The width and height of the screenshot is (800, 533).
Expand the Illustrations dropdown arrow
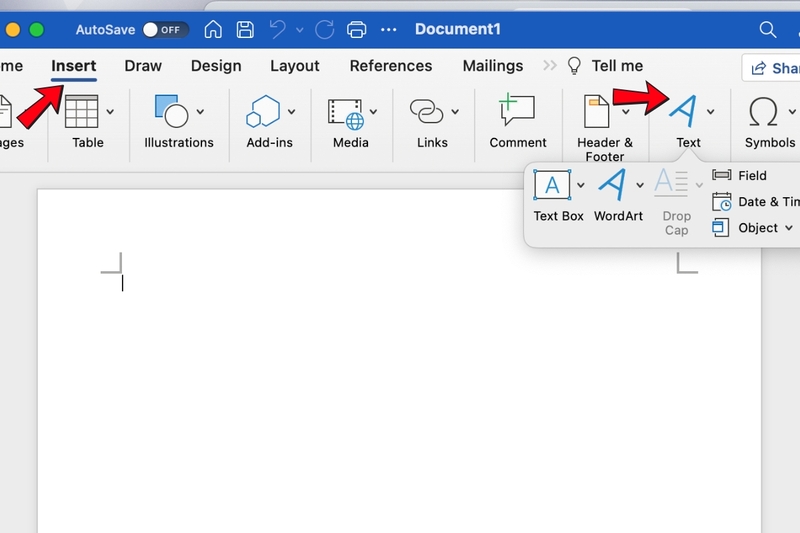click(x=201, y=111)
